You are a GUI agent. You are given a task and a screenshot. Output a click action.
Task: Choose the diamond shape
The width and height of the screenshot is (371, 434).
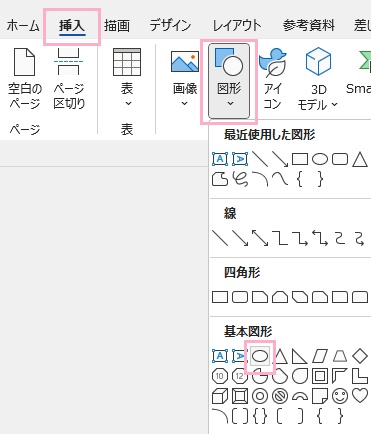pyautogui.click(x=360, y=356)
